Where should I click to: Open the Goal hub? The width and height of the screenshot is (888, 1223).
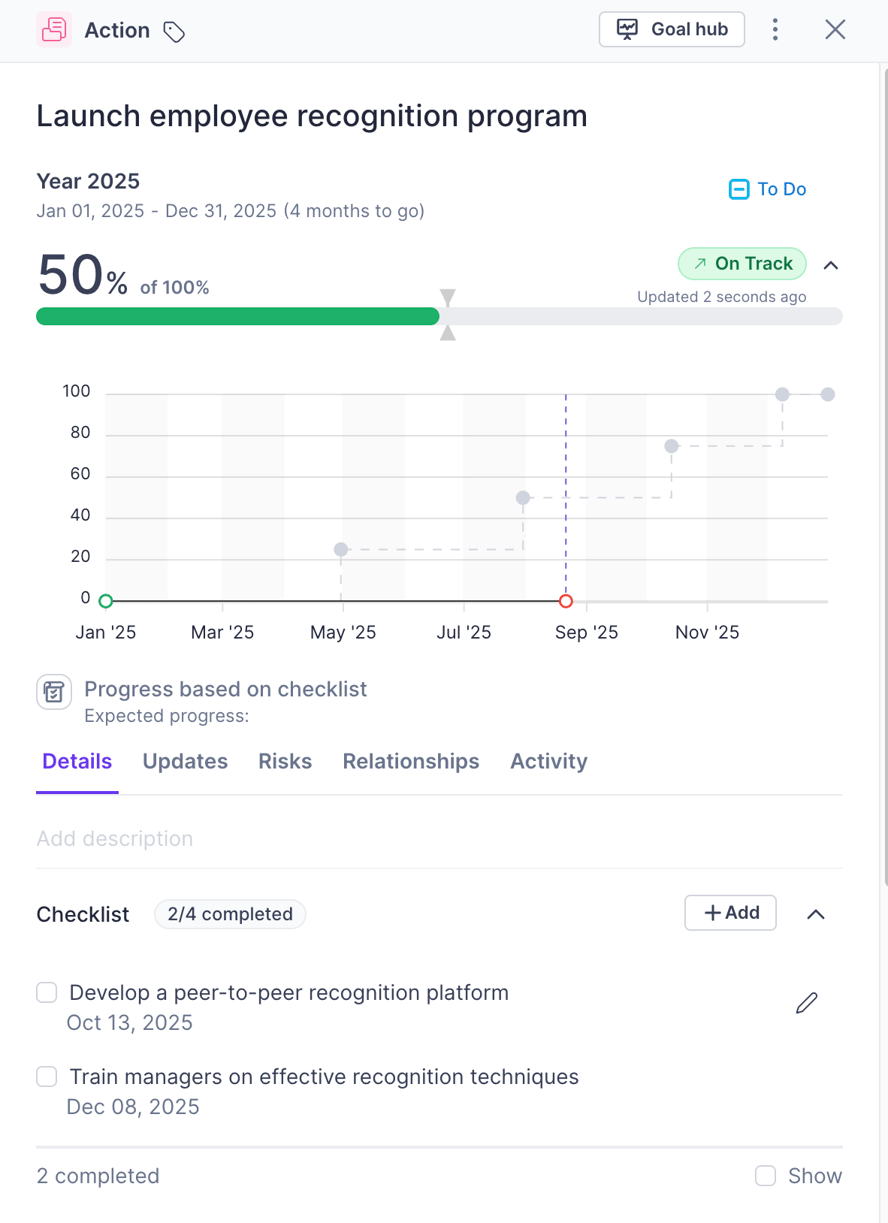672,29
